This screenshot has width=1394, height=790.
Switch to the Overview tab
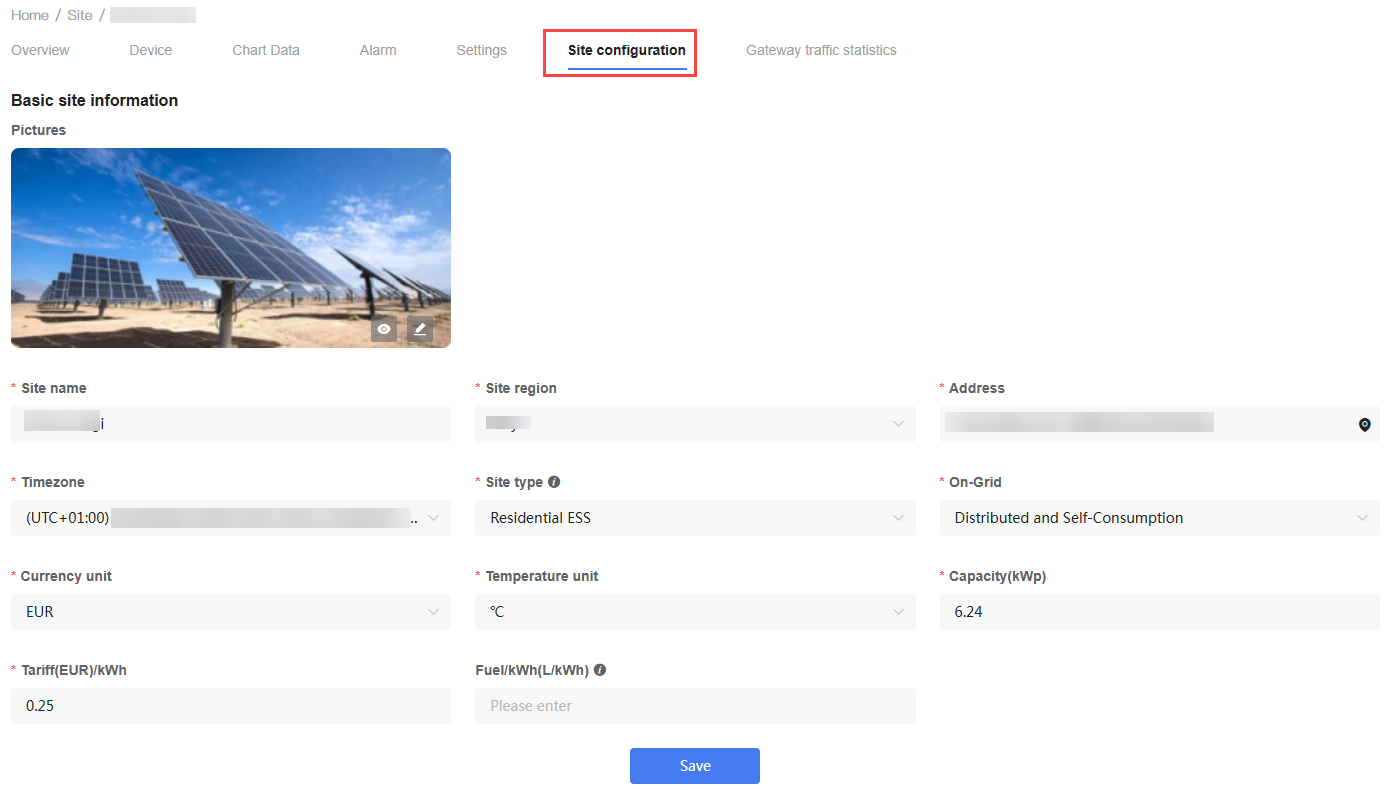click(x=40, y=50)
